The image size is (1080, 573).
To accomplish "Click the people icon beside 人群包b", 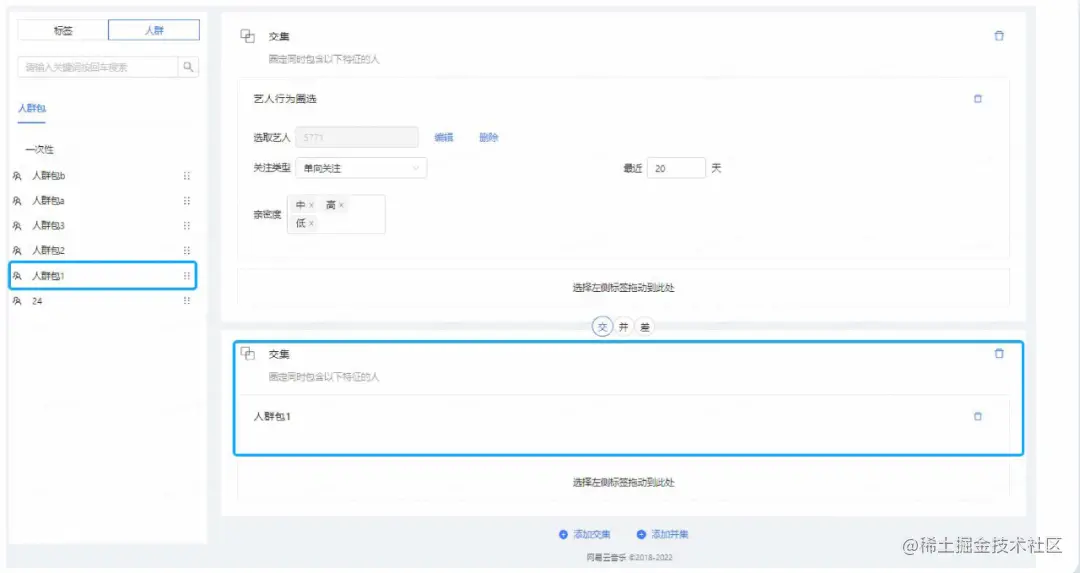I will point(17,176).
